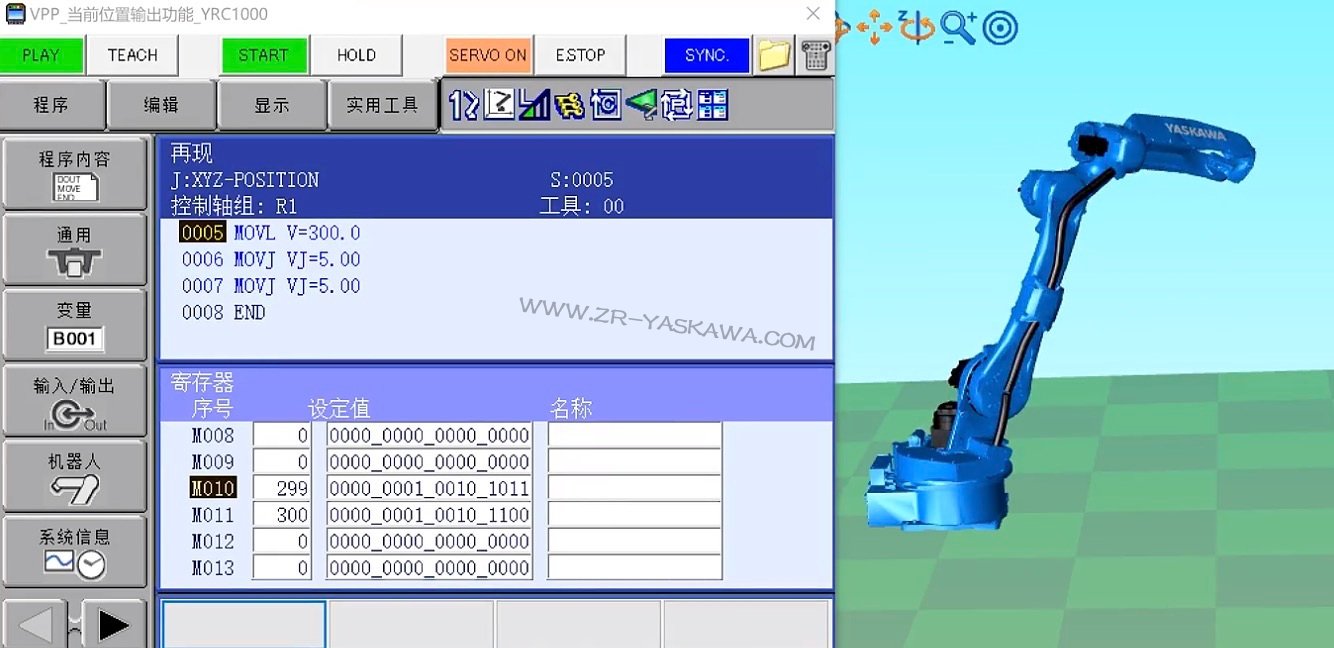Toggle the SYNC. button
This screenshot has height=648, width=1334.
[x=707, y=55]
